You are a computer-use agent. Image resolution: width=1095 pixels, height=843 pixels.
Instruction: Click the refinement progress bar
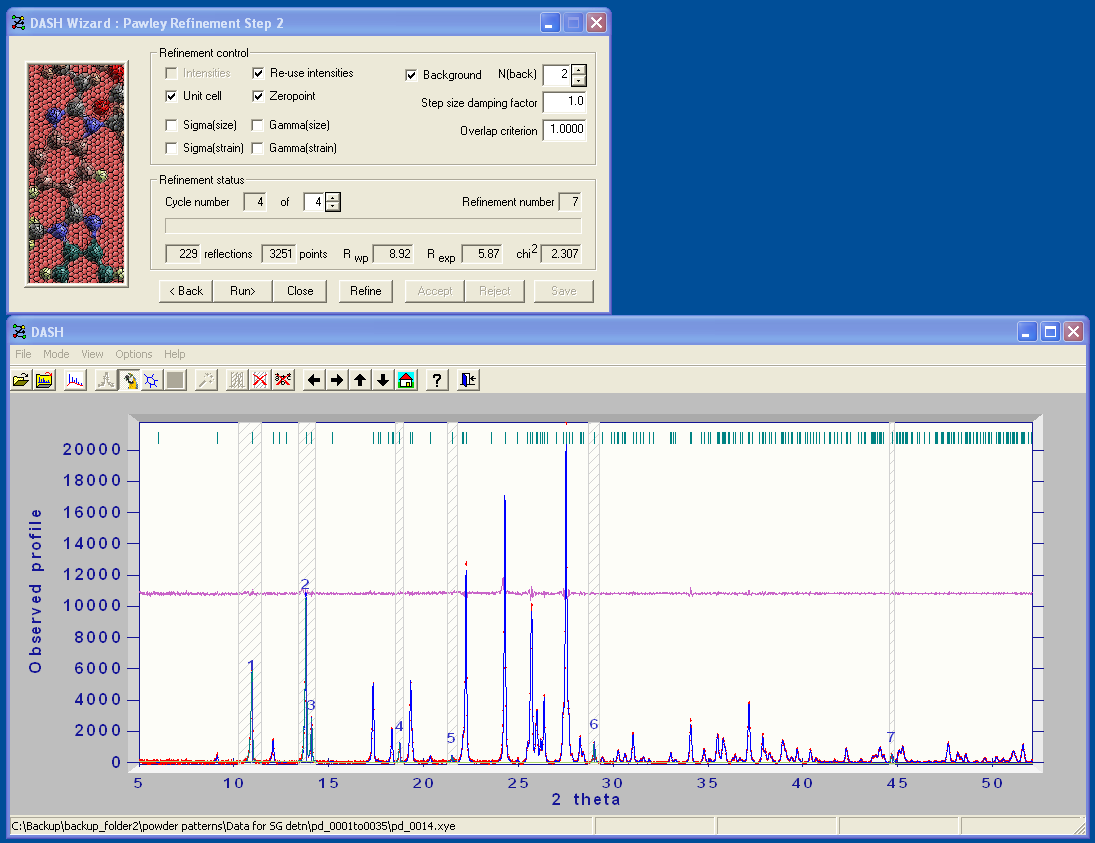pos(373,226)
